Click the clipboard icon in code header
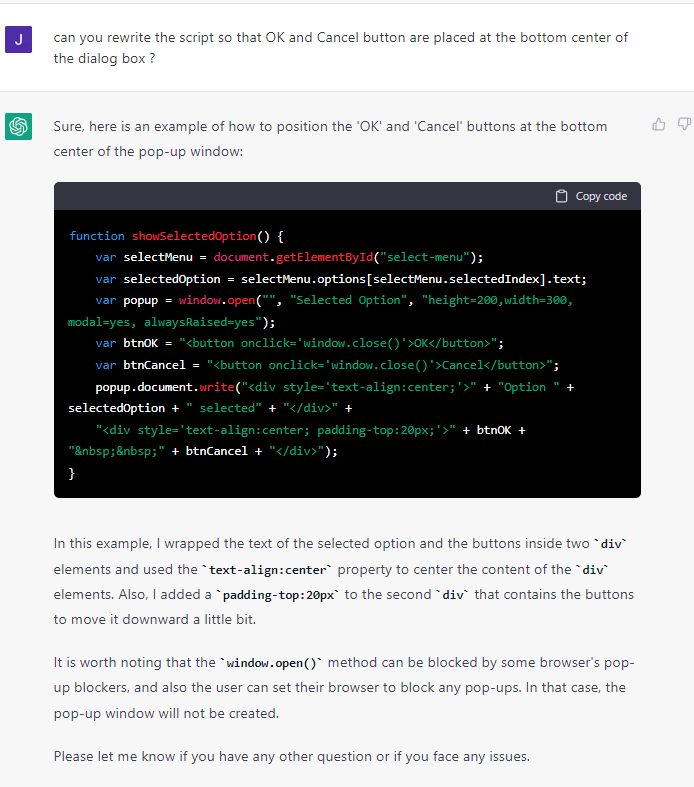Viewport: 694px width, 787px height. (x=561, y=196)
